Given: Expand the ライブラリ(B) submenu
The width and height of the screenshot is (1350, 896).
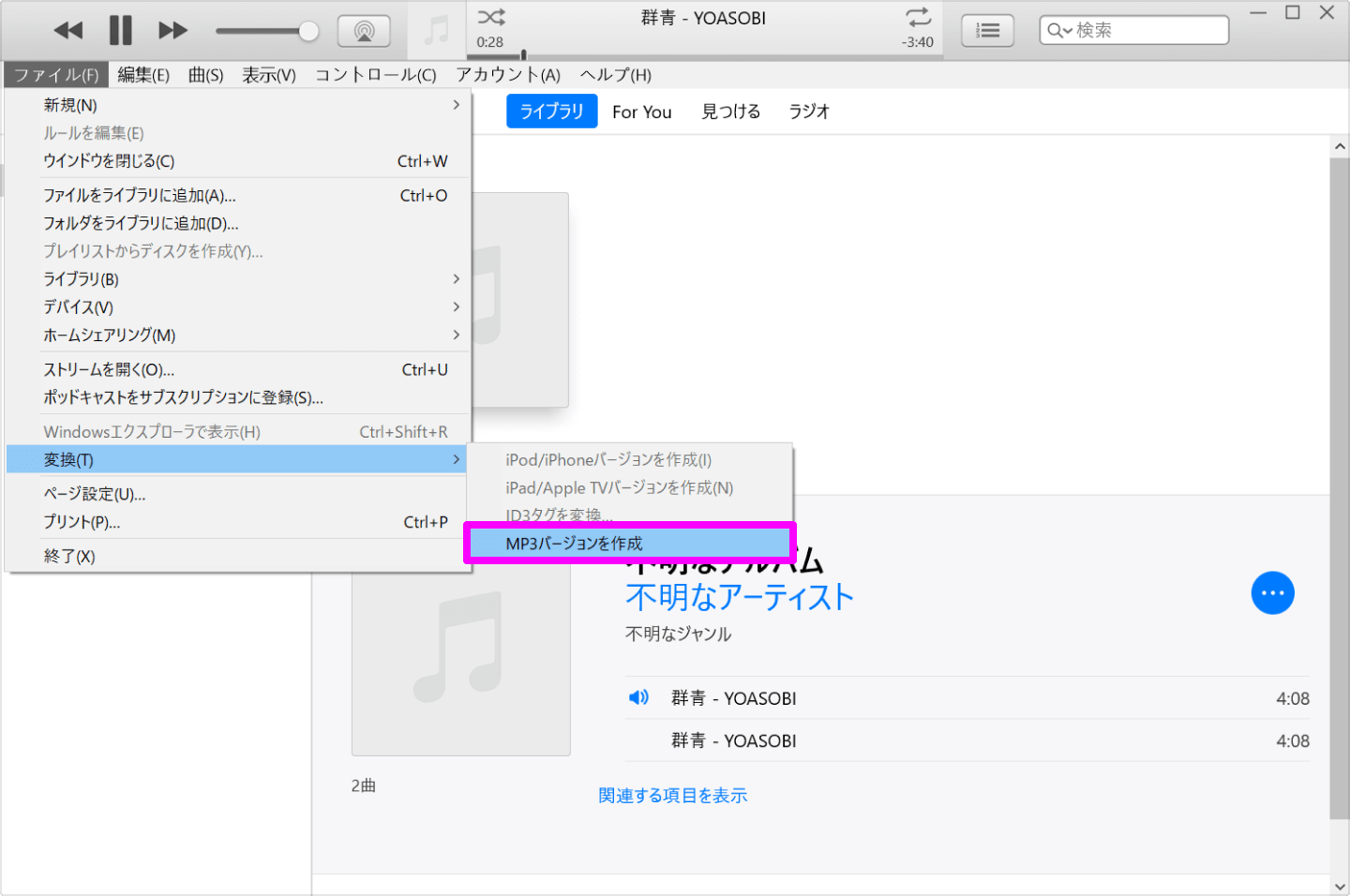Looking at the screenshot, I should 236,279.
